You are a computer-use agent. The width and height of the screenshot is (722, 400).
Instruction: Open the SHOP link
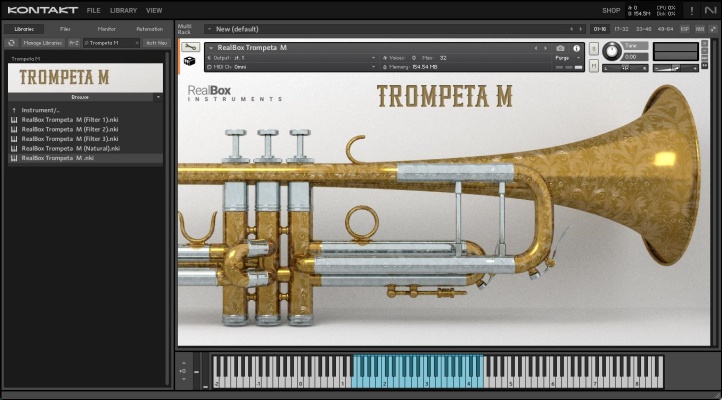(611, 10)
